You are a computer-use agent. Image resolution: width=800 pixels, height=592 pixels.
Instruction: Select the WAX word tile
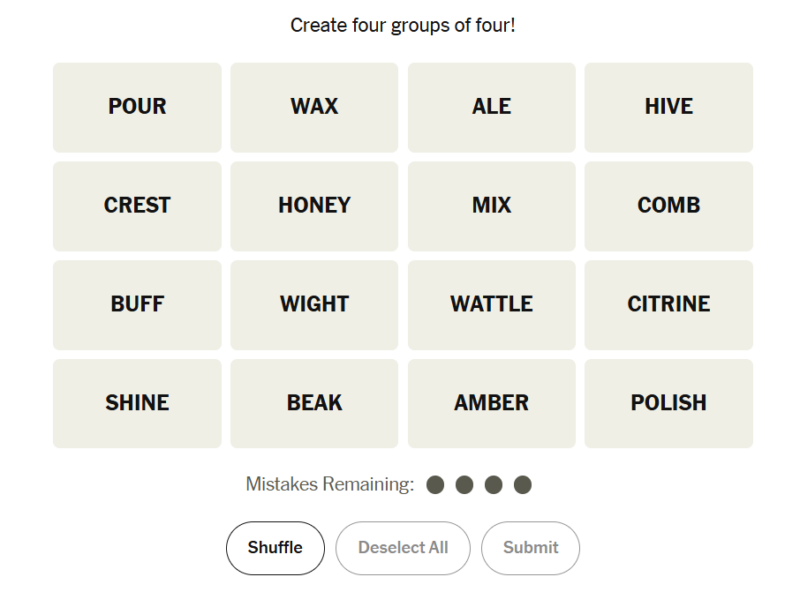314,107
